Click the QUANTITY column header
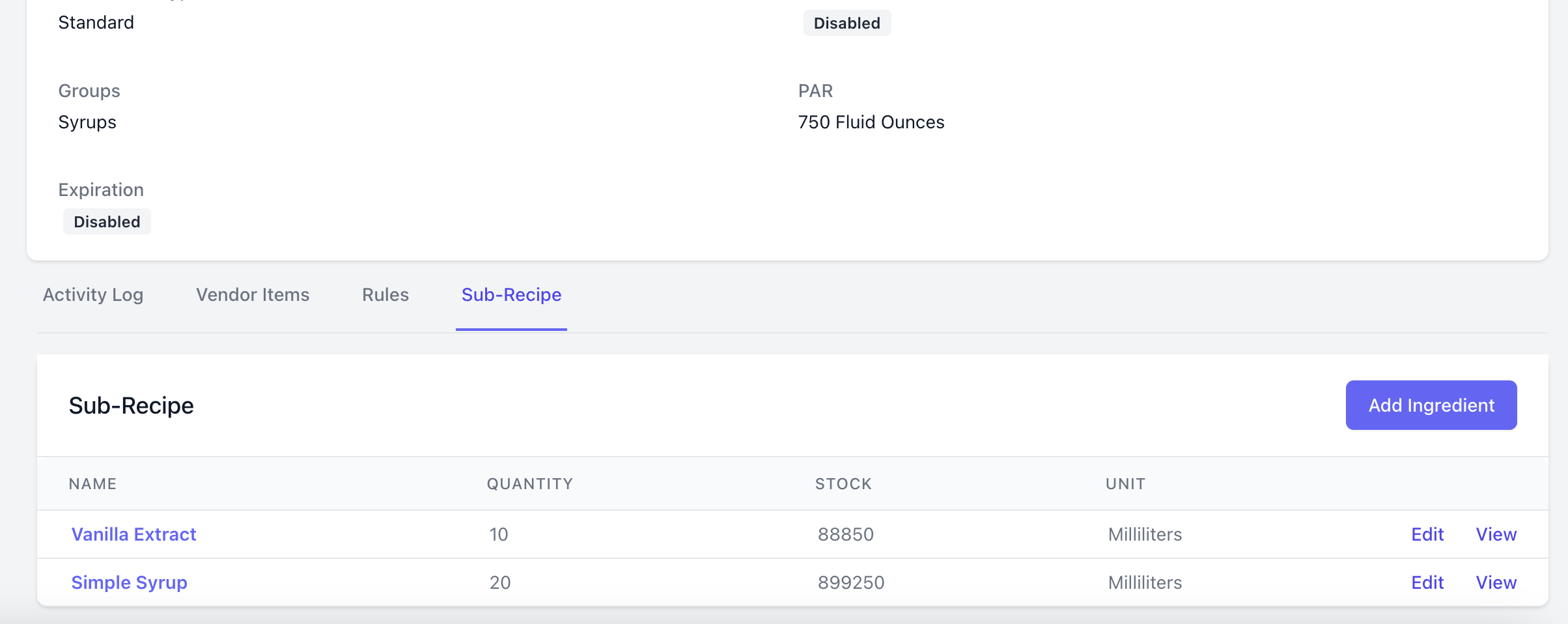Screen dimensions: 1568x624 coord(530,484)
